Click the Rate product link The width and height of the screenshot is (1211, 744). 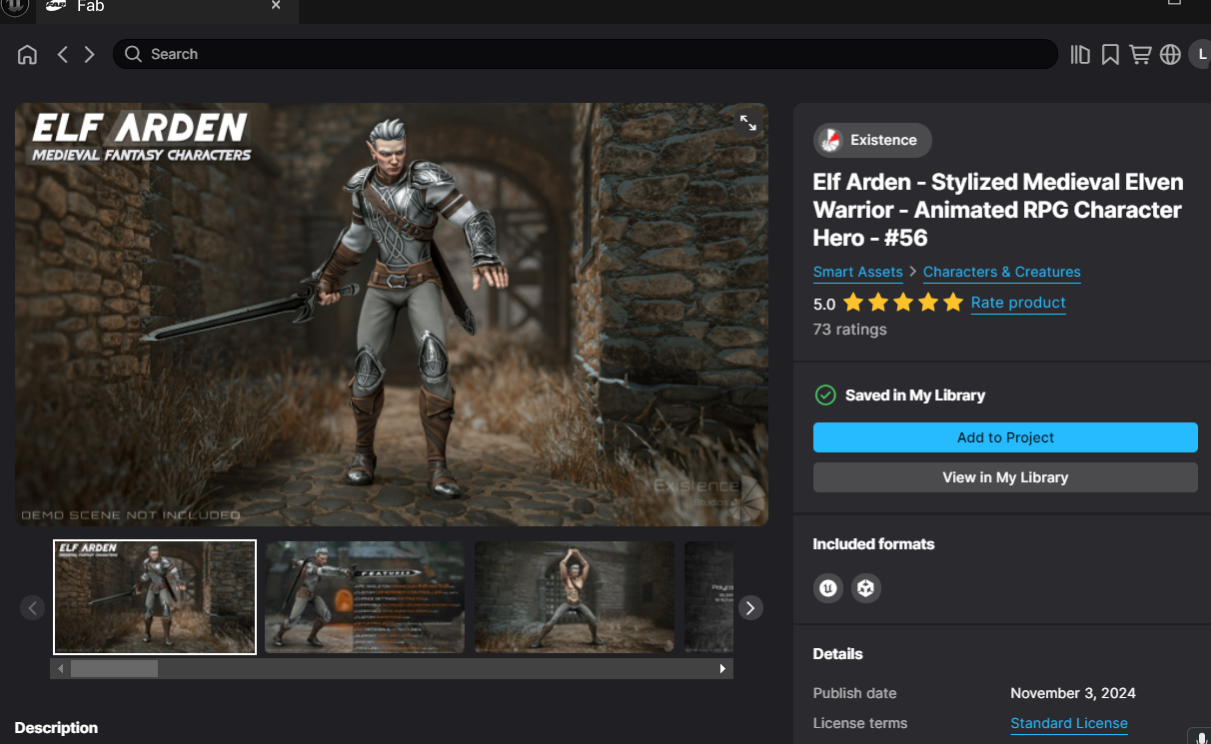1018,303
